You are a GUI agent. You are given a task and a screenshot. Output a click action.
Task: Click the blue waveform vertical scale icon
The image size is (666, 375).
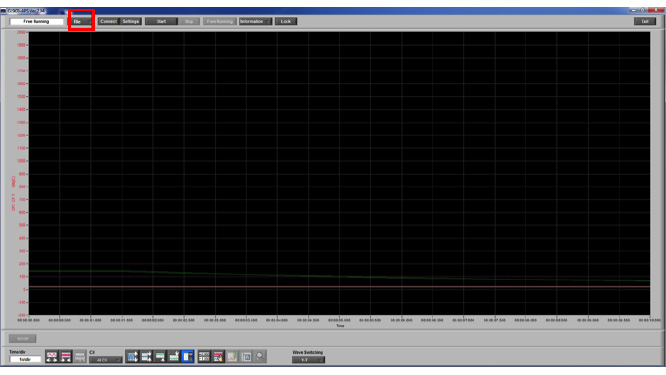pyautogui.click(x=133, y=357)
